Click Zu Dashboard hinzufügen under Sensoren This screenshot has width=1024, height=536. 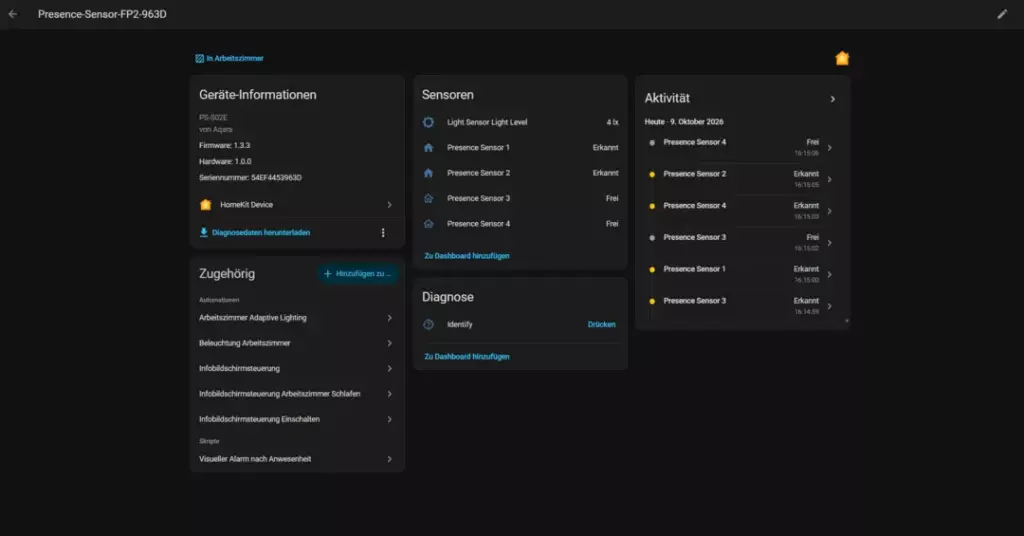(x=467, y=256)
